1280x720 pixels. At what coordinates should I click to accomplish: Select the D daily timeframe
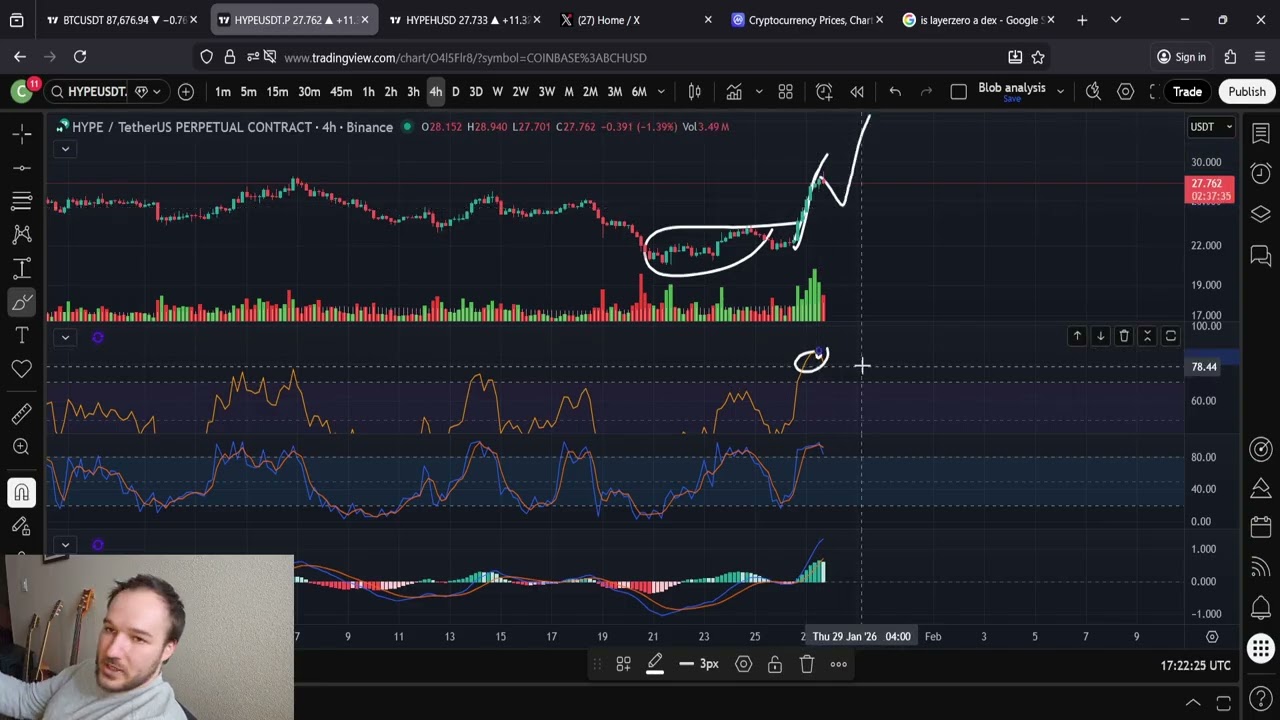pos(455,92)
